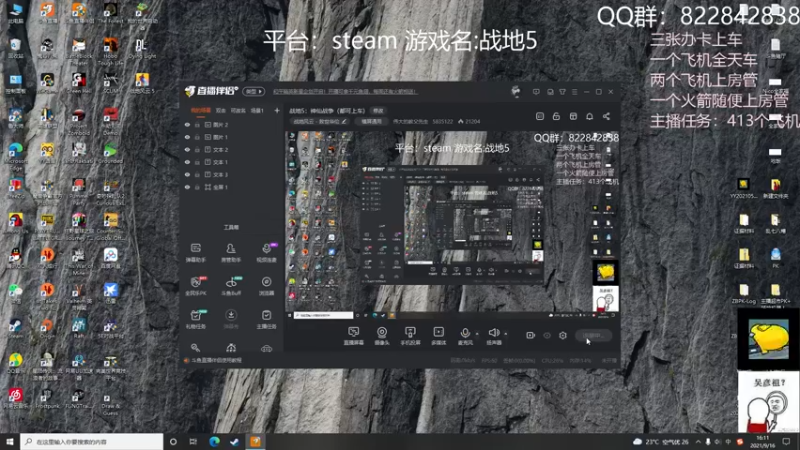The height and width of the screenshot is (450, 800).
Task: Click the share icon above the preview
Action: (606, 116)
